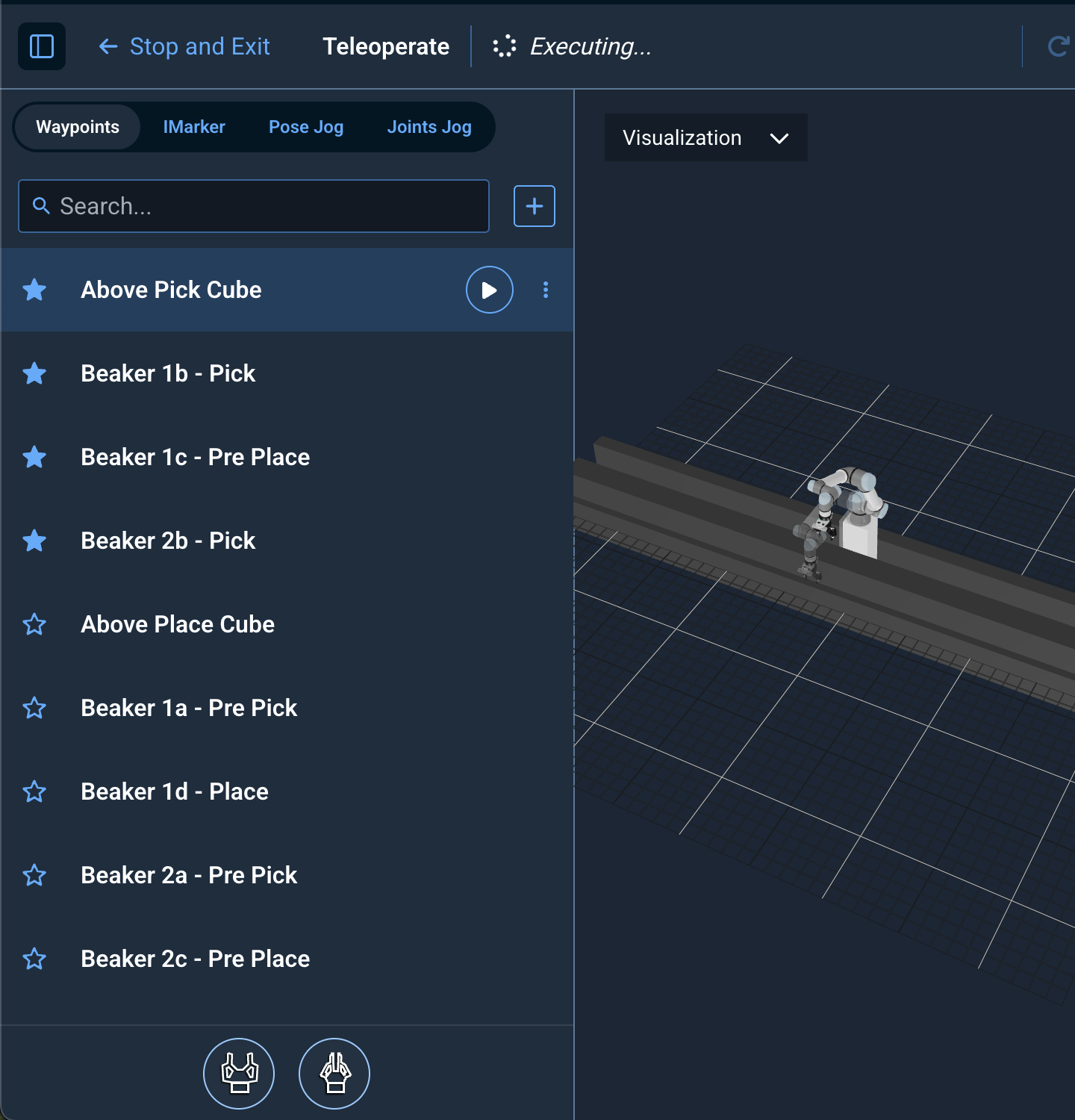The width and height of the screenshot is (1075, 1120).
Task: Select the Beaker 2b - Pick waypoint
Action: 287,541
